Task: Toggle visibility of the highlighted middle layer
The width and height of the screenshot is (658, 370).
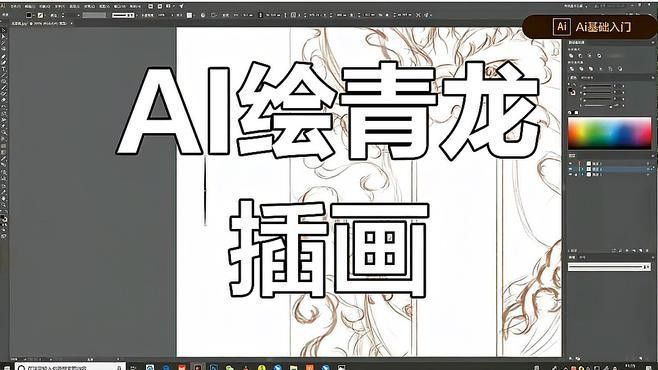Action: click(570, 169)
